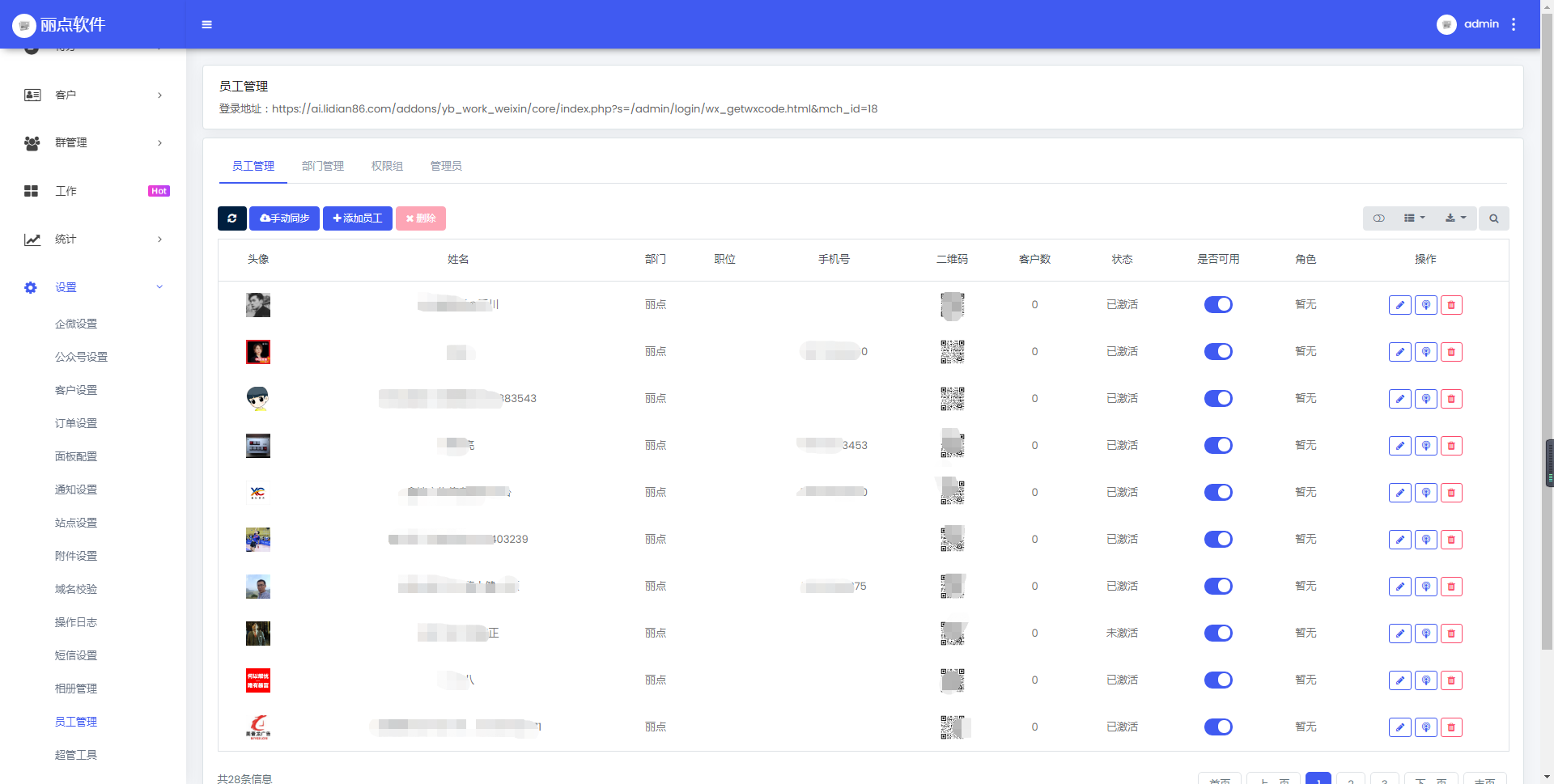
Task: Toggle 是否可用 switch for phone ending 75
Action: [x=1218, y=587]
